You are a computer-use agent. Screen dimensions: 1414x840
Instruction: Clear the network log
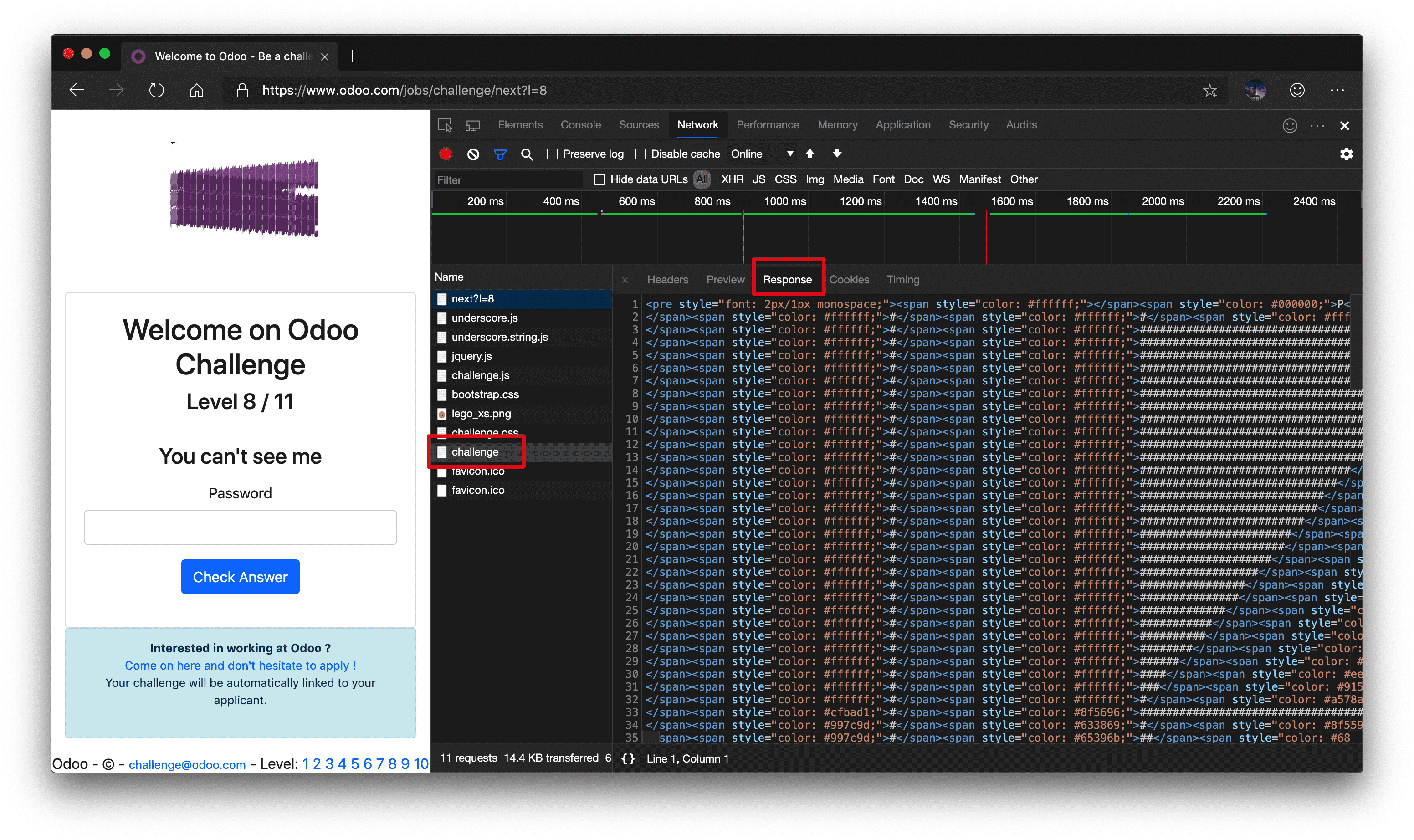[x=473, y=154]
